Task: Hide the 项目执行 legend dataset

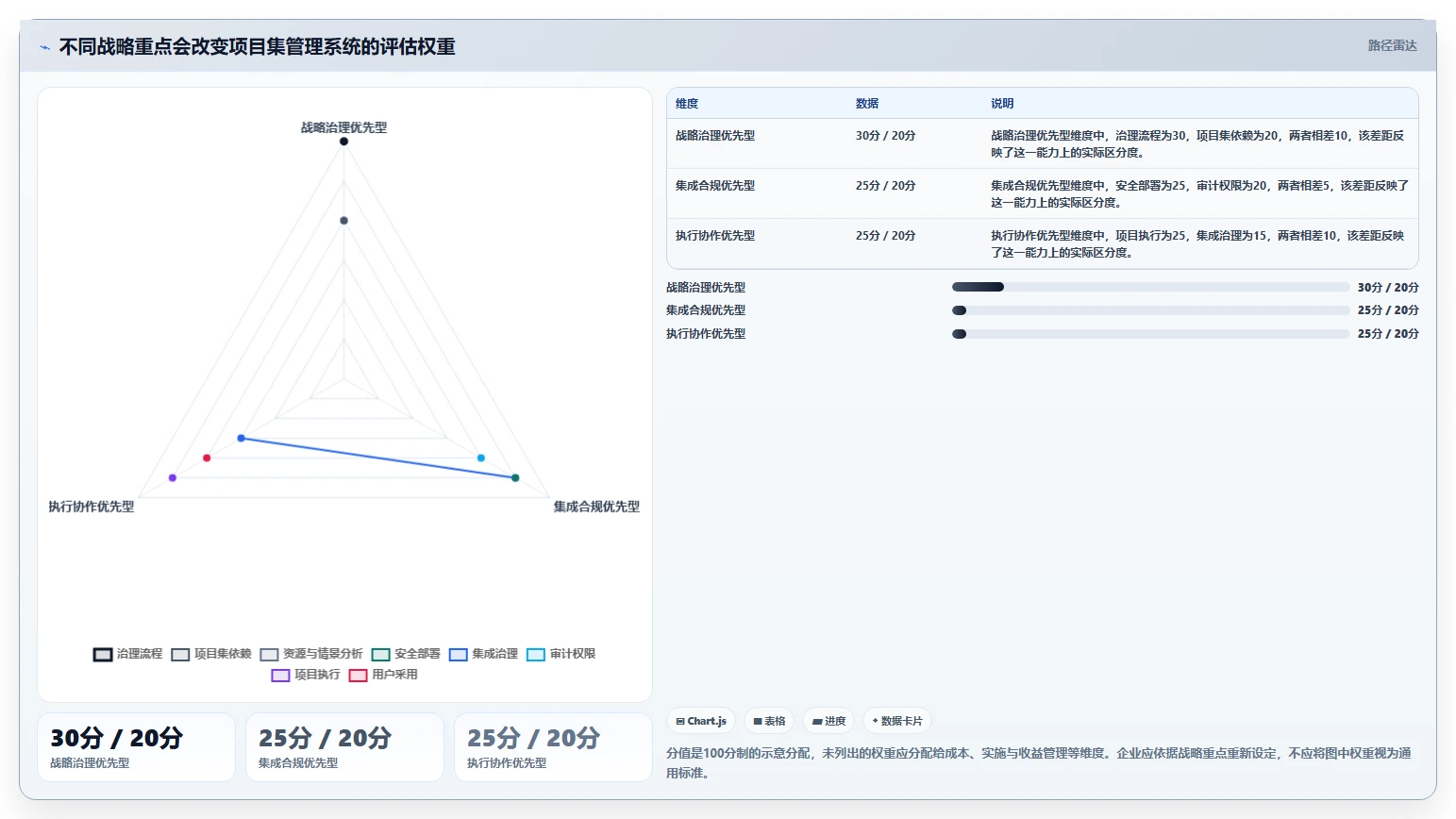Action: point(306,675)
